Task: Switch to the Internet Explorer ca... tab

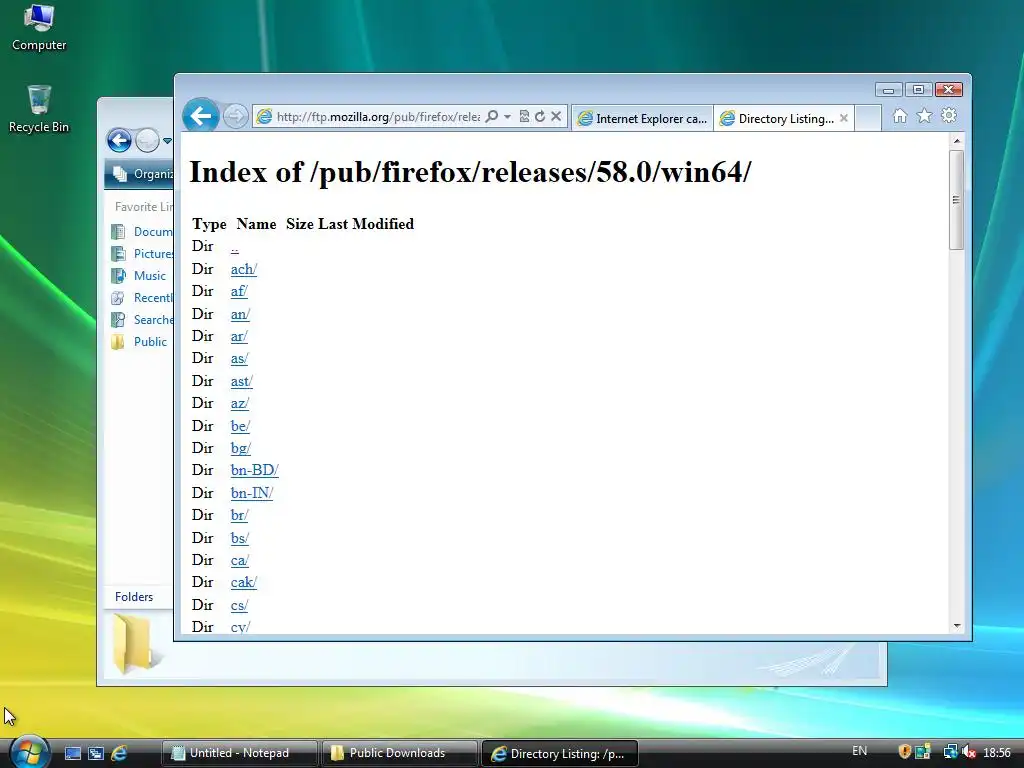Action: click(643, 118)
